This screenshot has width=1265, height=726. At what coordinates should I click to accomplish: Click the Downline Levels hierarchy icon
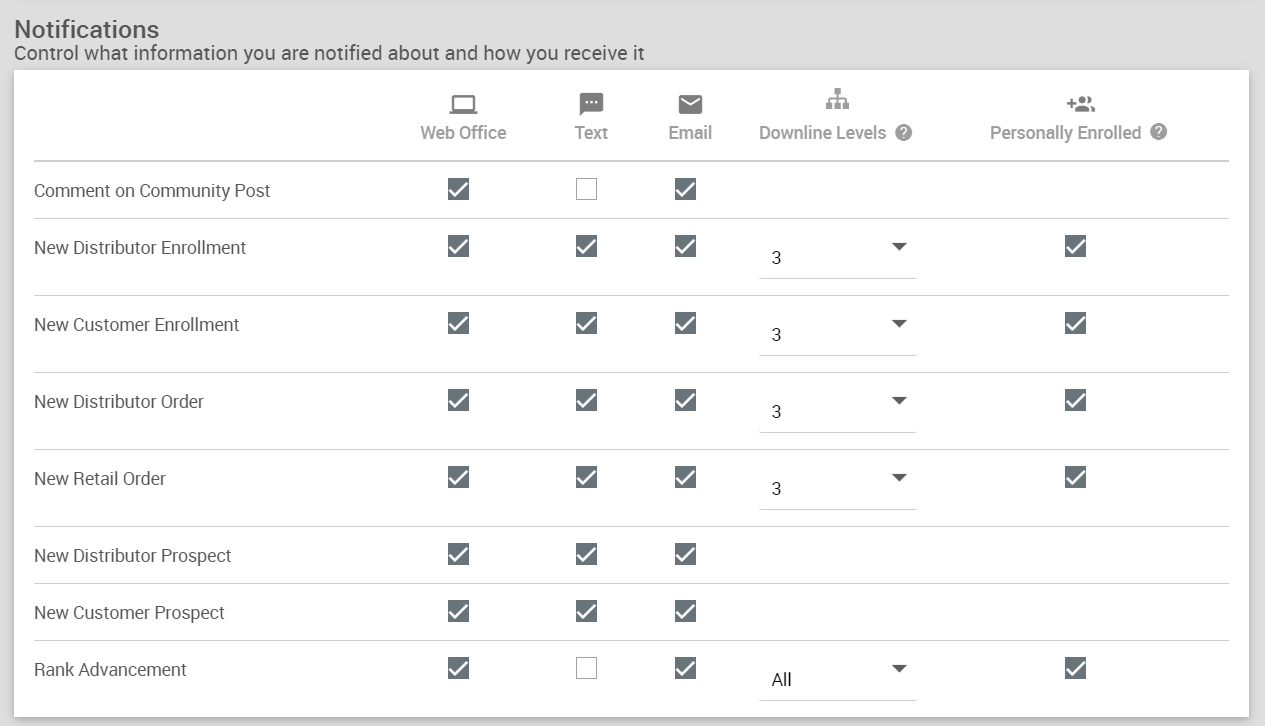coord(837,99)
